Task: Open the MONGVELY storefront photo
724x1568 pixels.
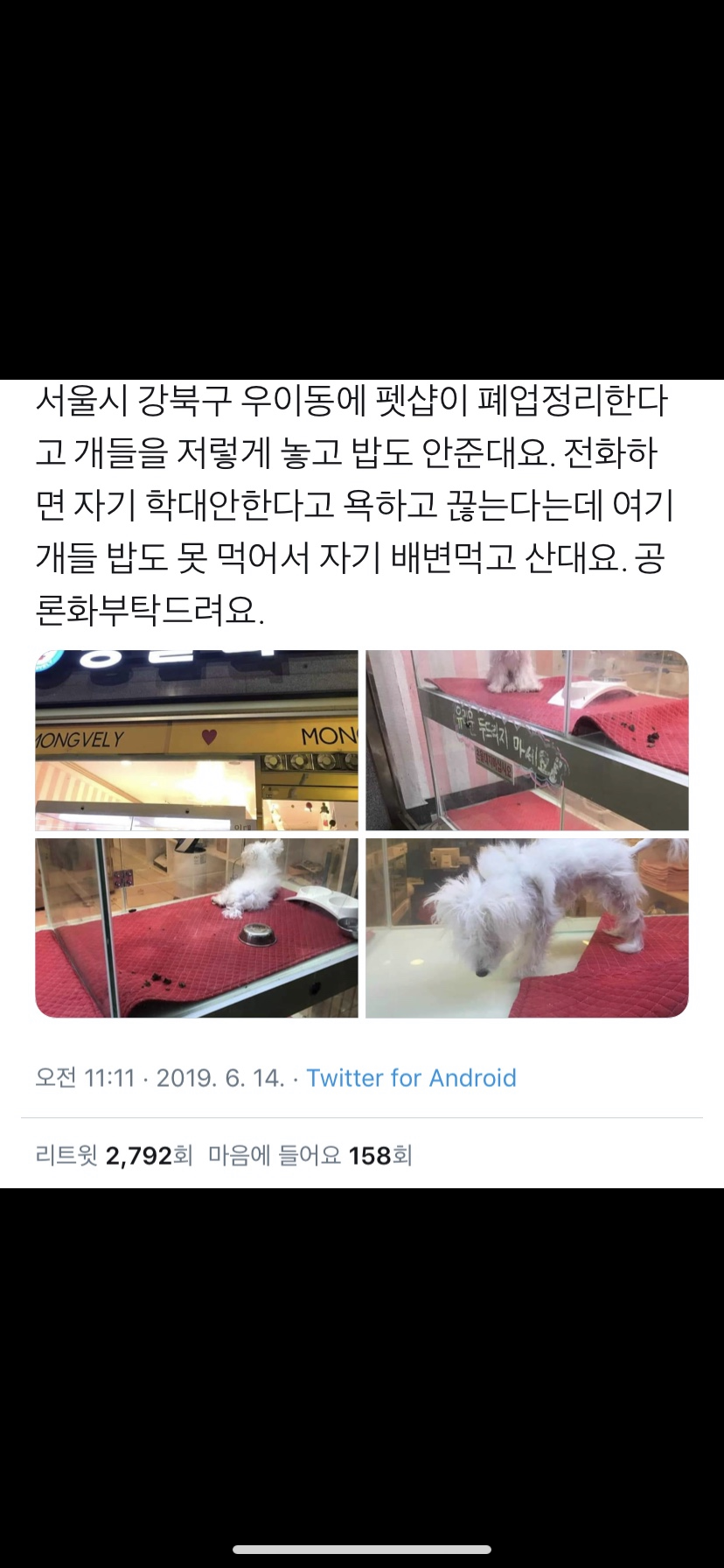Action: tap(197, 740)
